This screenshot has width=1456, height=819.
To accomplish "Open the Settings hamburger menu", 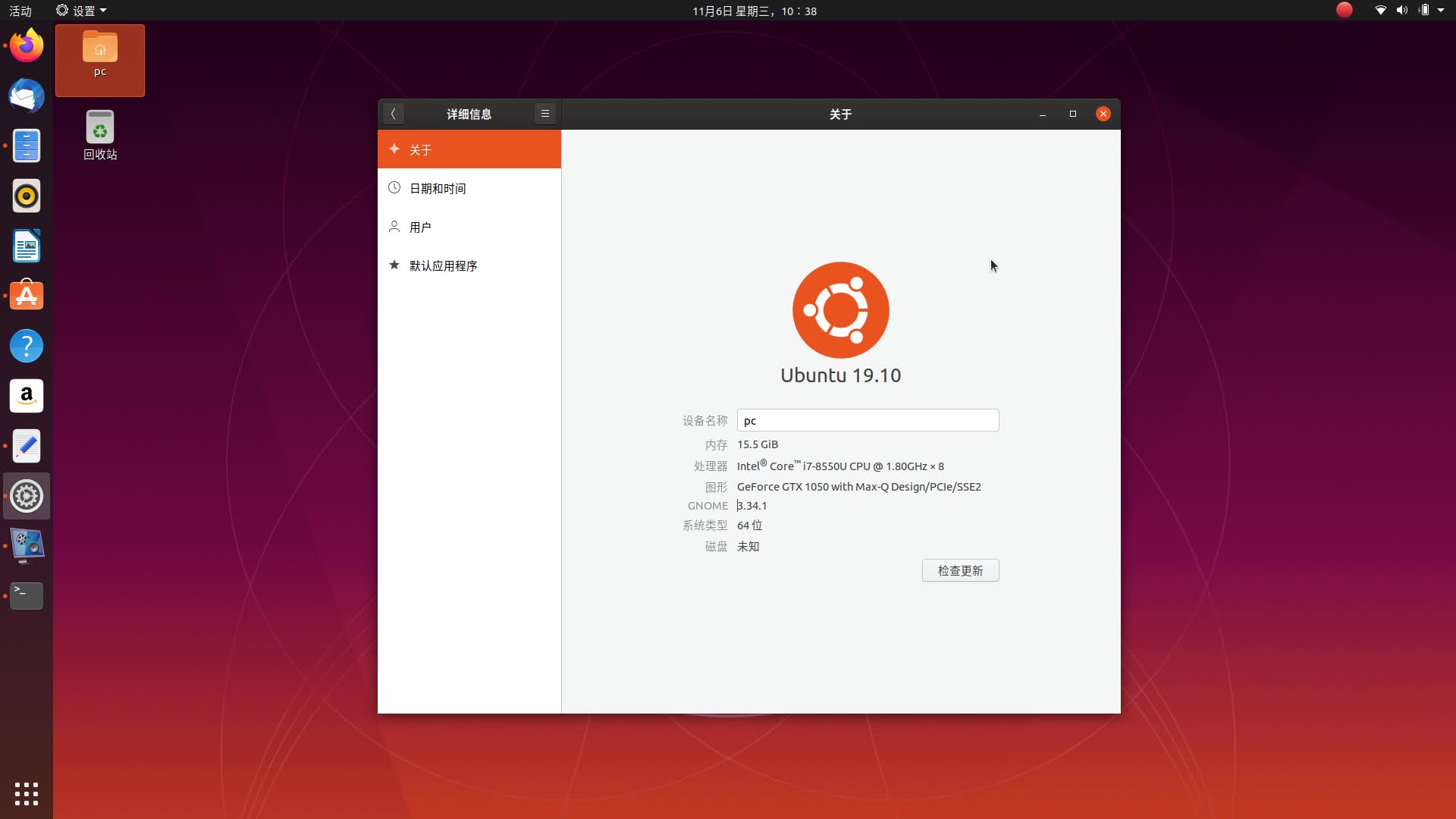I will click(x=544, y=114).
